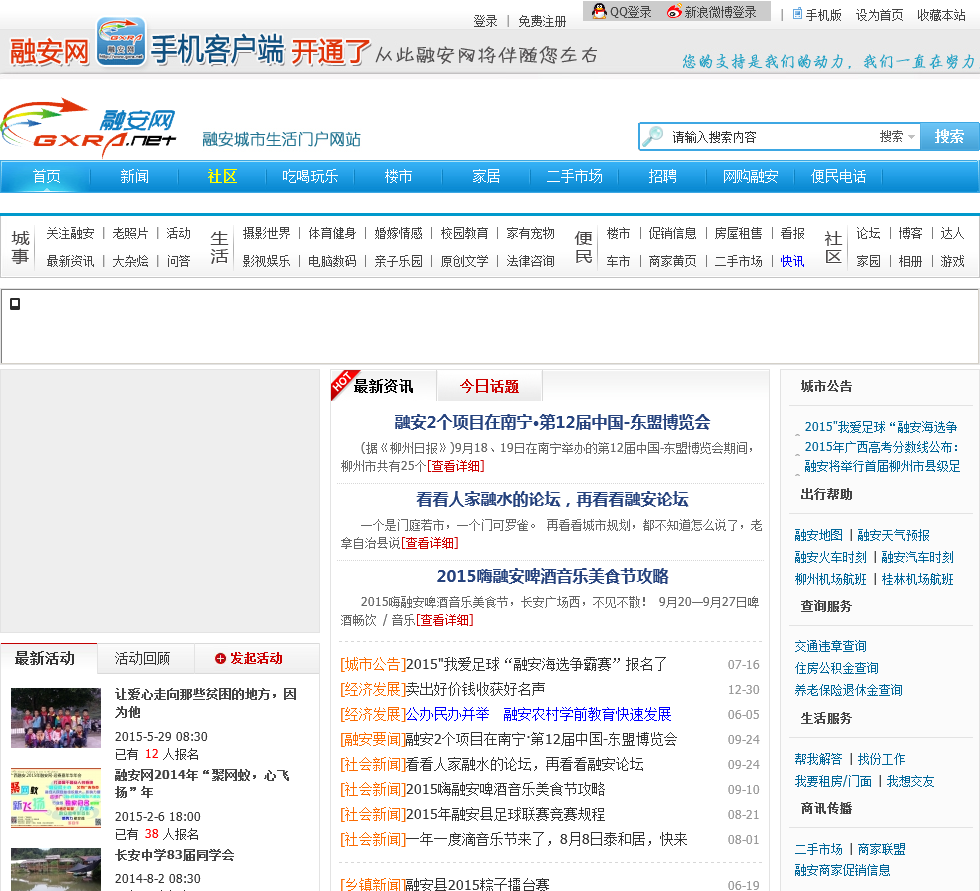Click the 新浪微博登录 Weibo icon
This screenshot has width=980, height=891.
674,11
